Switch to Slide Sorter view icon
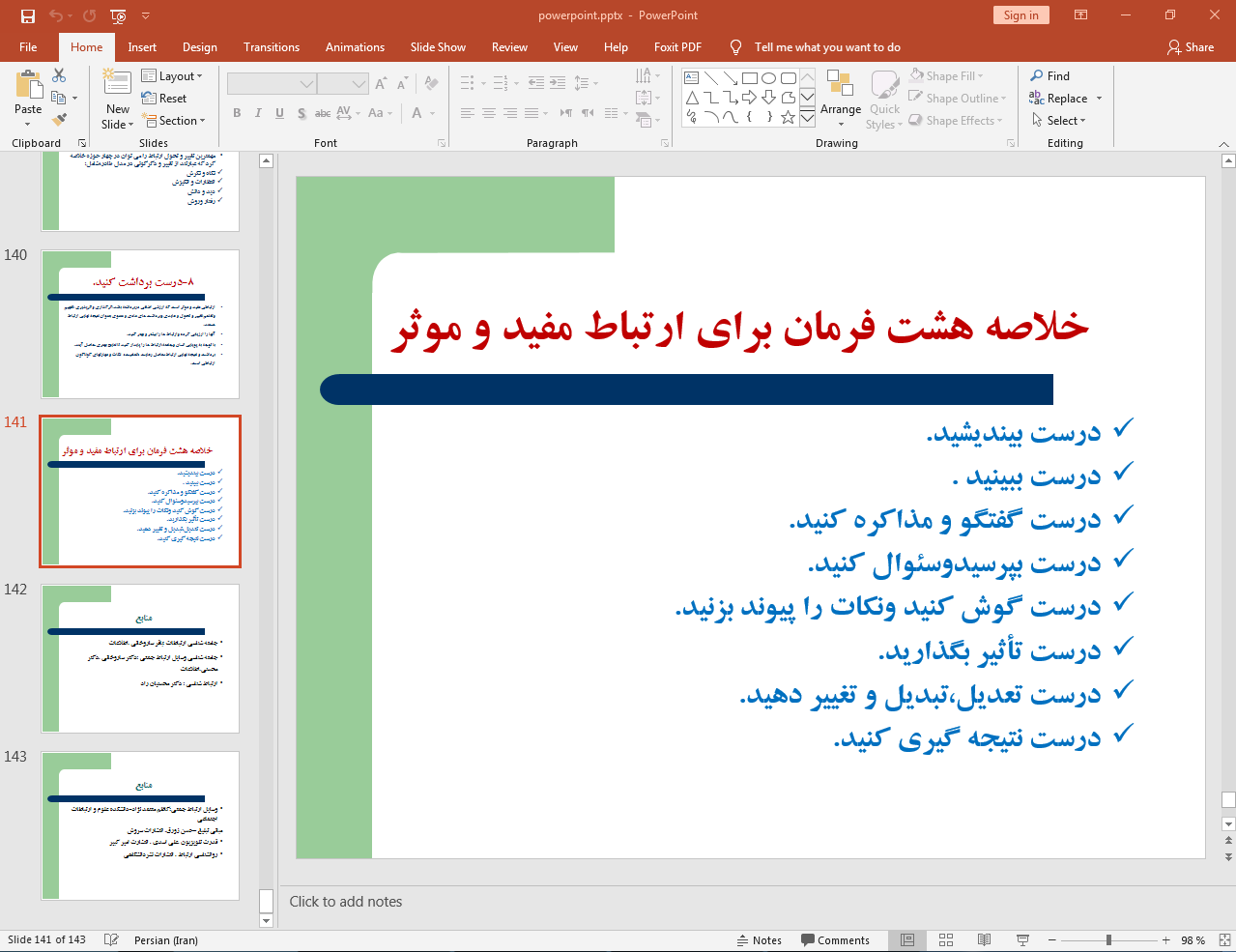Image resolution: width=1236 pixels, height=952 pixels. click(946, 940)
